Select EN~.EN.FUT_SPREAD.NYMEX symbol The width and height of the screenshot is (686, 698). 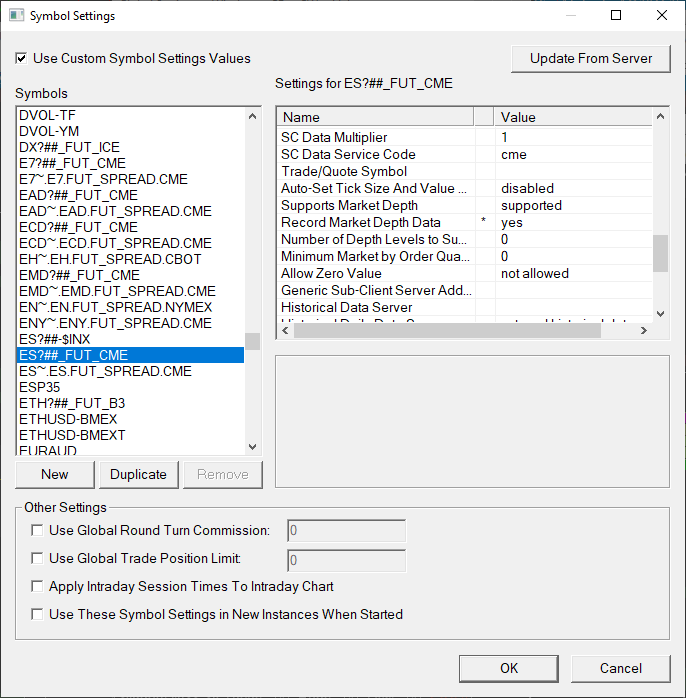tap(130, 308)
